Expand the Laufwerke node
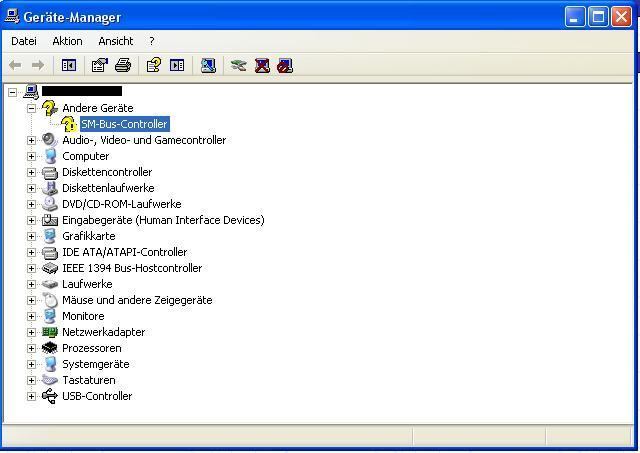The image size is (640, 453). [31, 284]
